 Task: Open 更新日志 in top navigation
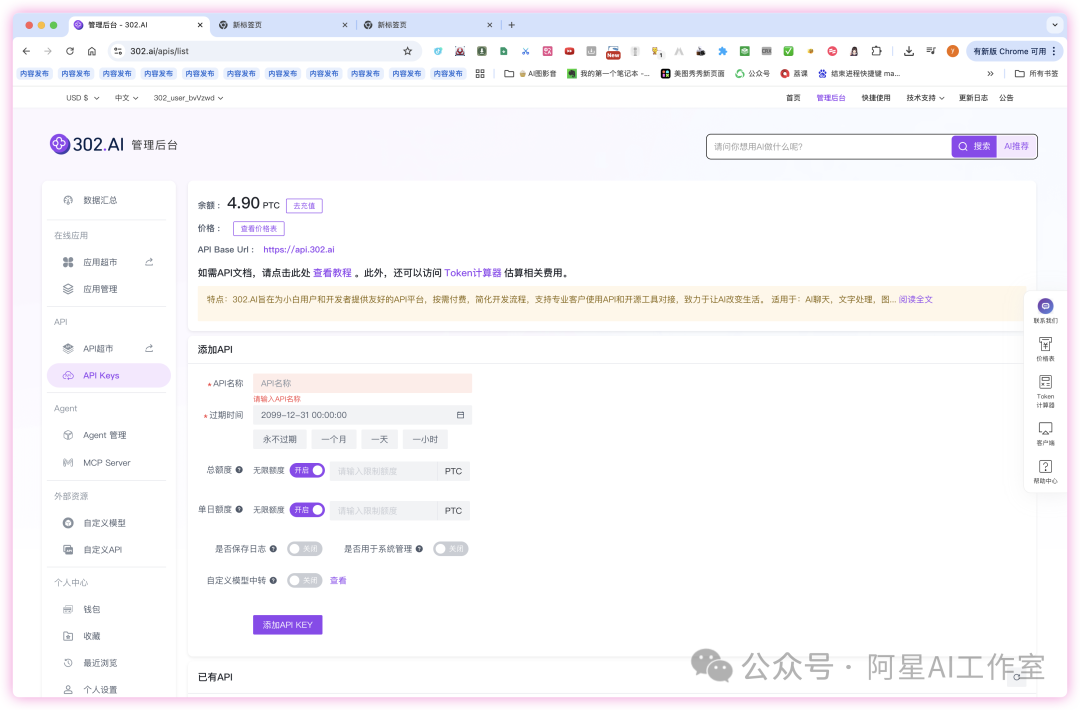point(973,98)
